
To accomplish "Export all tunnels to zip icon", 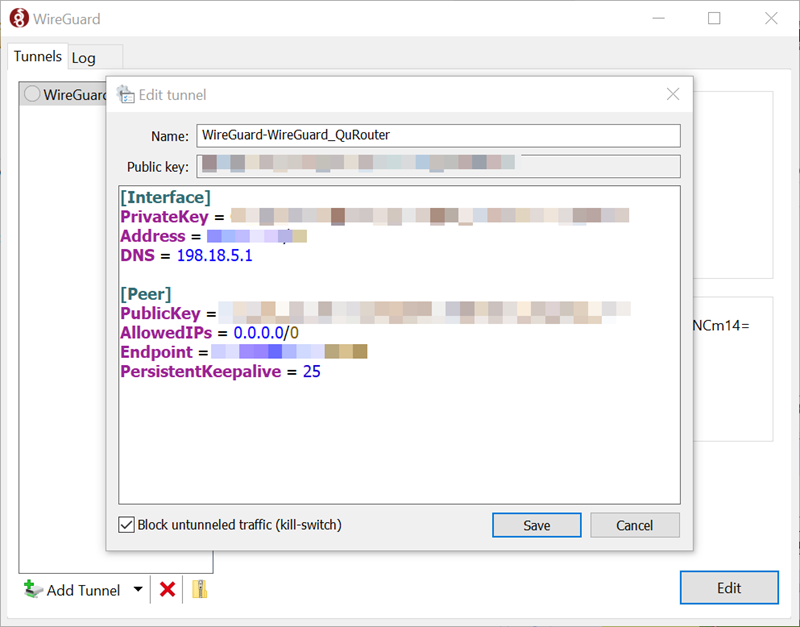I will click(x=199, y=590).
